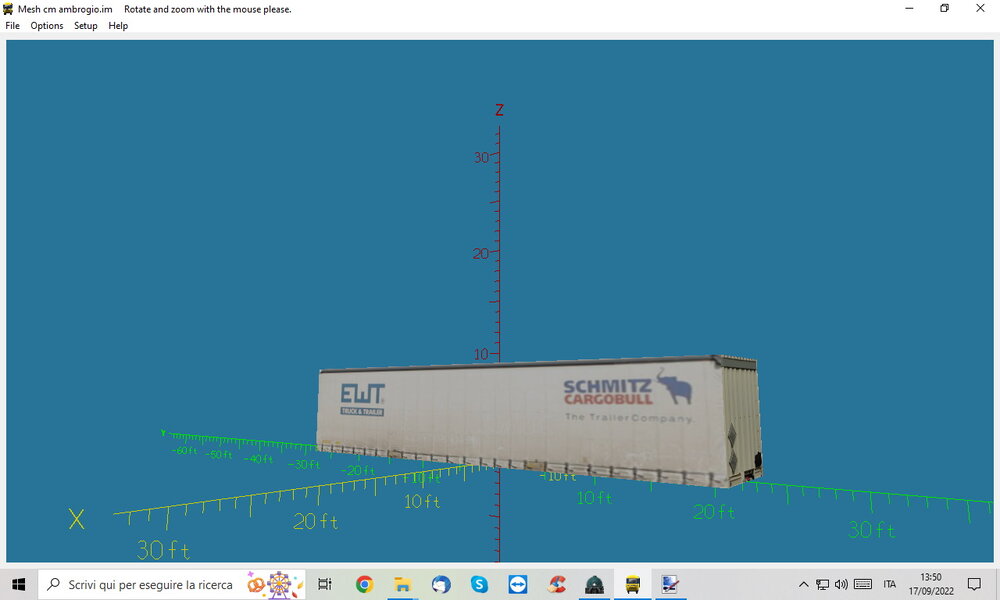Click the EWT logo on the trailer
This screenshot has height=600, width=1000.
click(362, 400)
